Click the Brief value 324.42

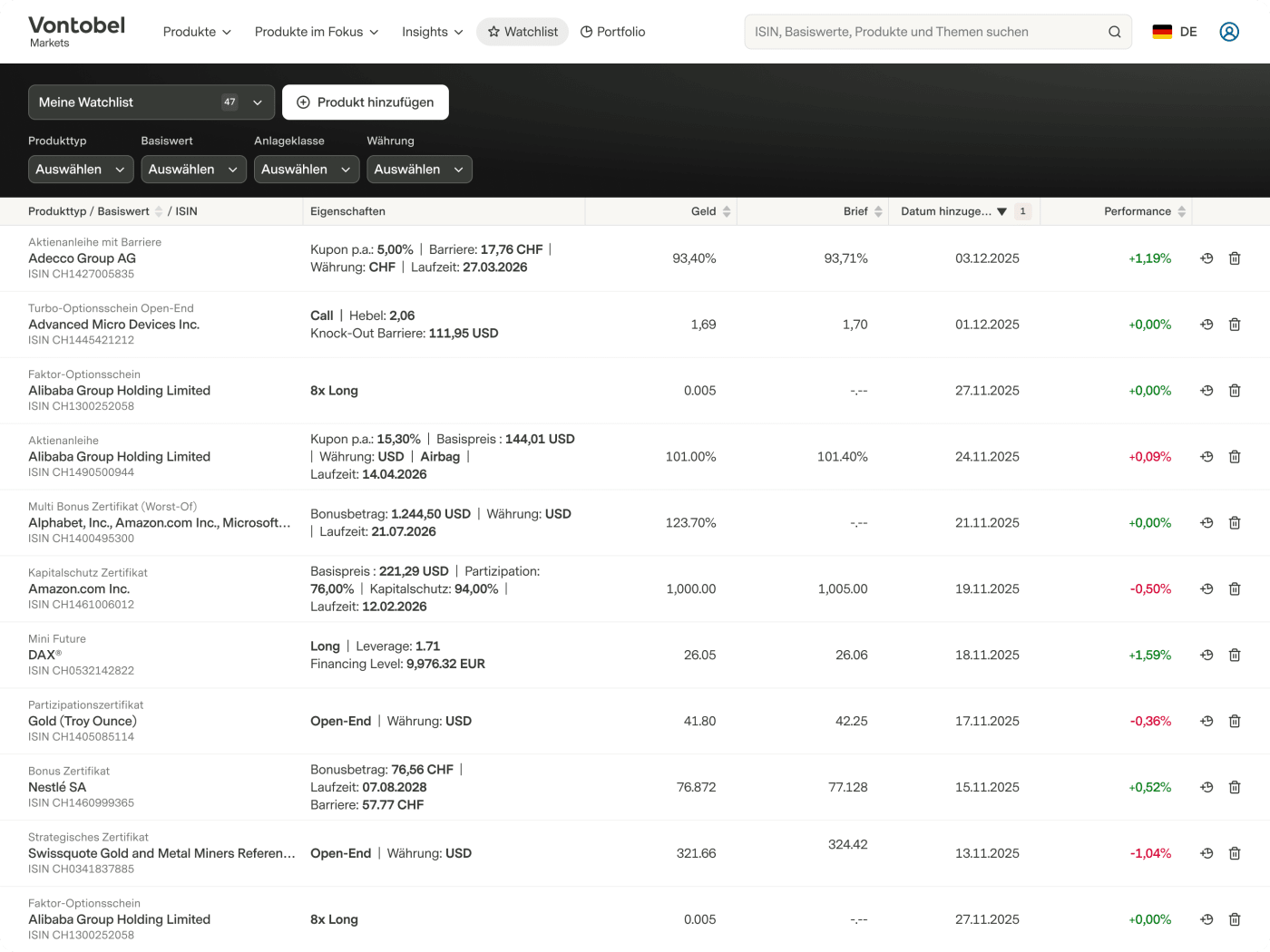click(x=848, y=845)
